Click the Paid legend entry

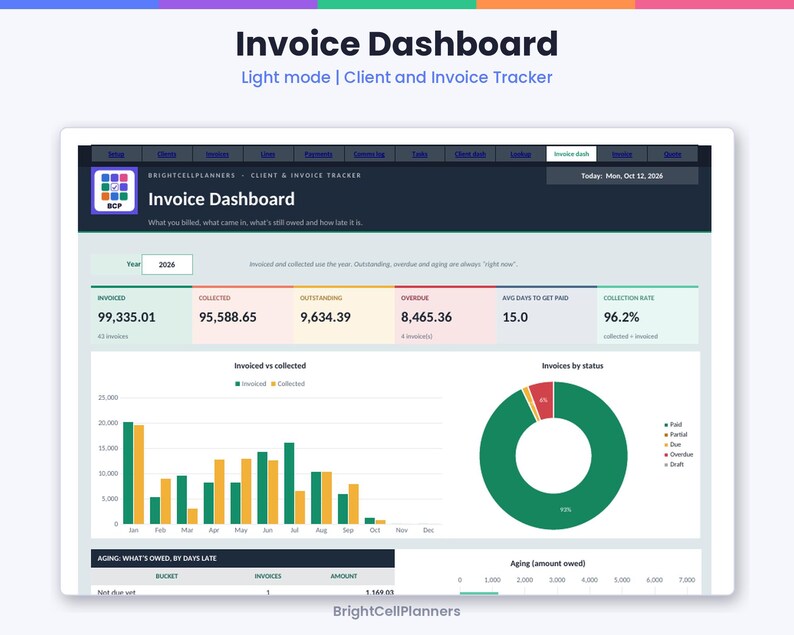(673, 424)
